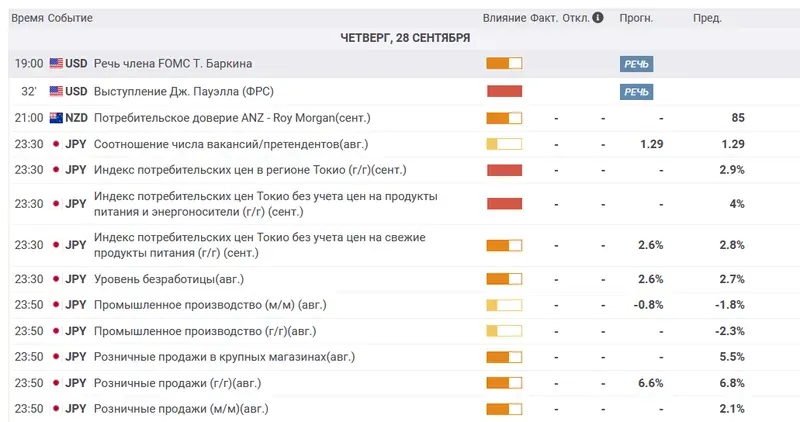
Task: Open Токио CPI без свежих продуктов питания
Action: tap(260, 245)
